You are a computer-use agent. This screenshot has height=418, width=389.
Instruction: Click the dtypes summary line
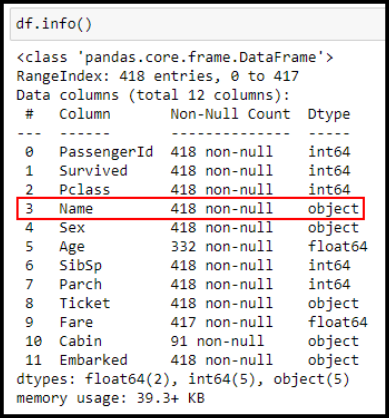(183, 379)
